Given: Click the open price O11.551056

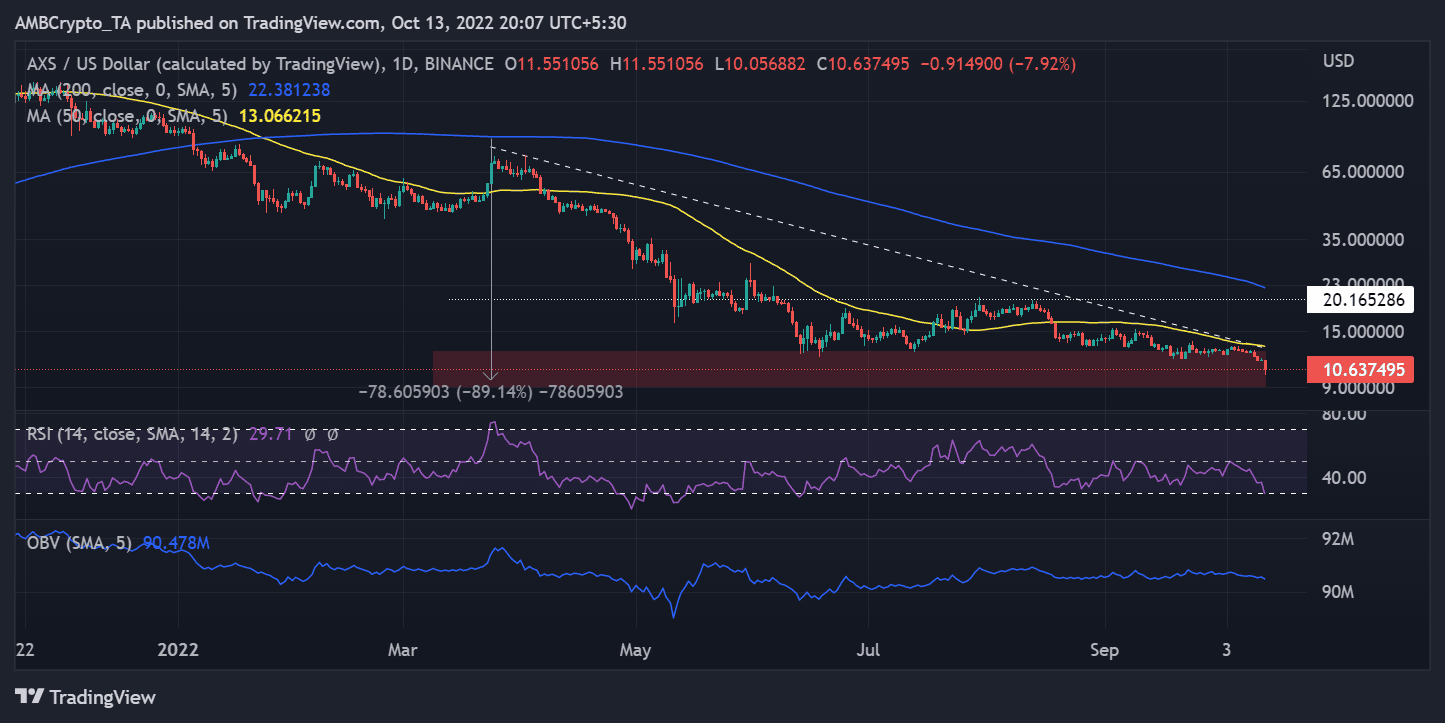Looking at the screenshot, I should [x=551, y=64].
